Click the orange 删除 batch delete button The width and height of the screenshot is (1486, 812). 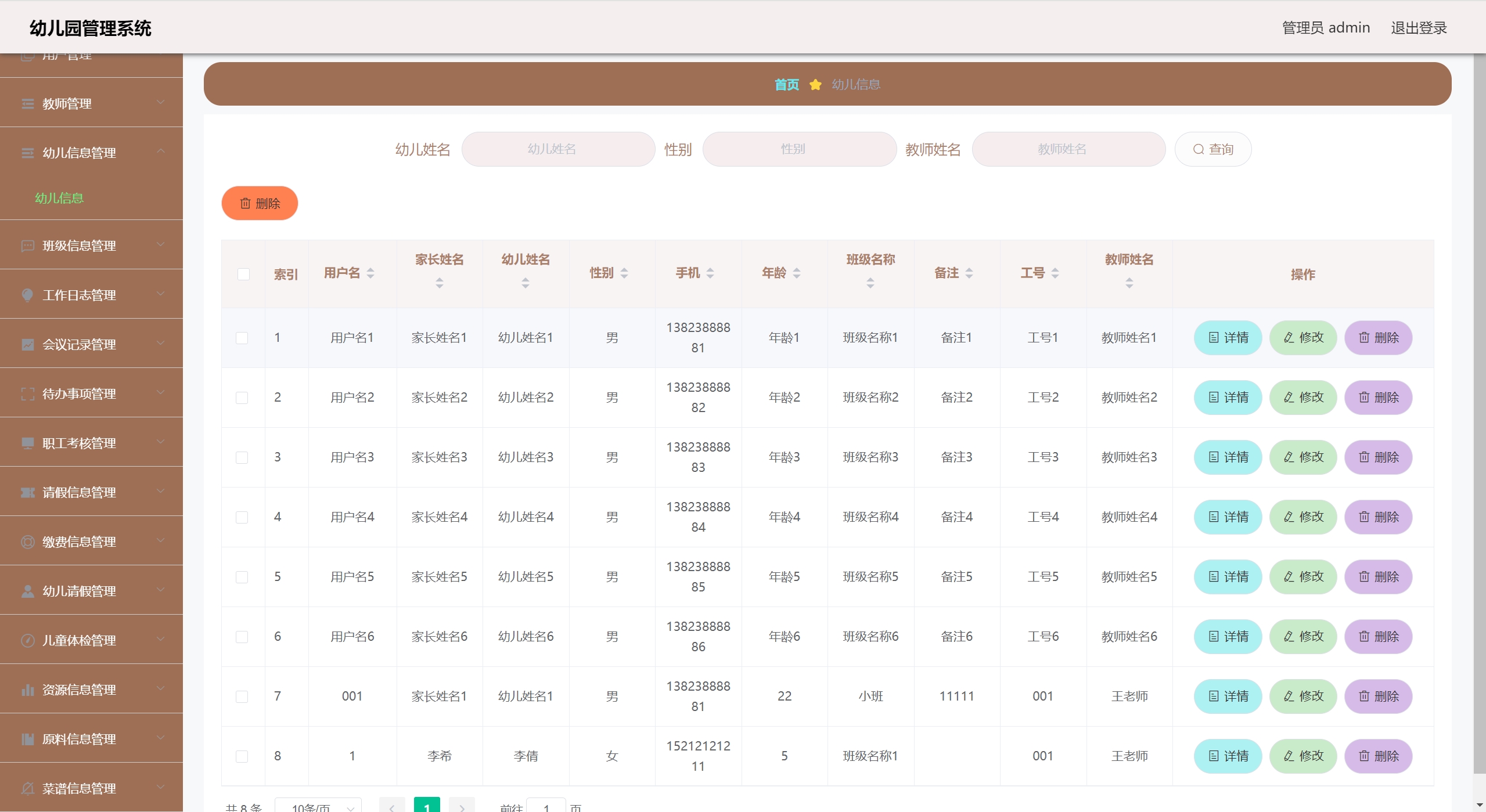point(260,203)
